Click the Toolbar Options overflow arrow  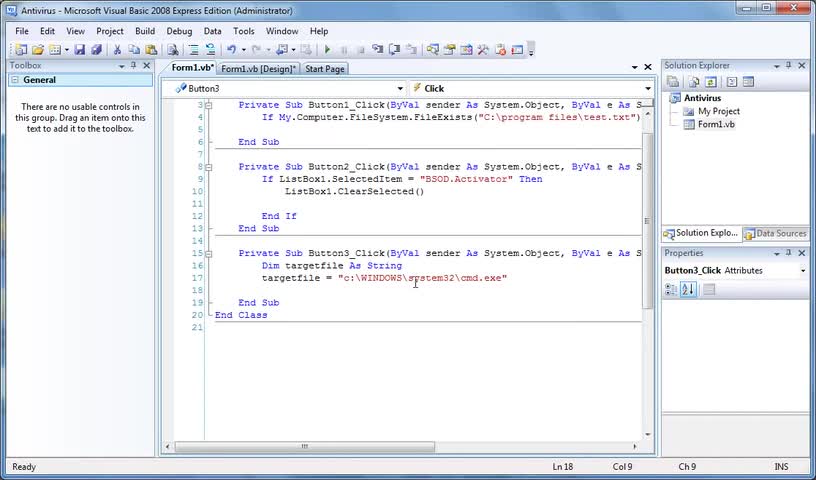(x=531, y=50)
